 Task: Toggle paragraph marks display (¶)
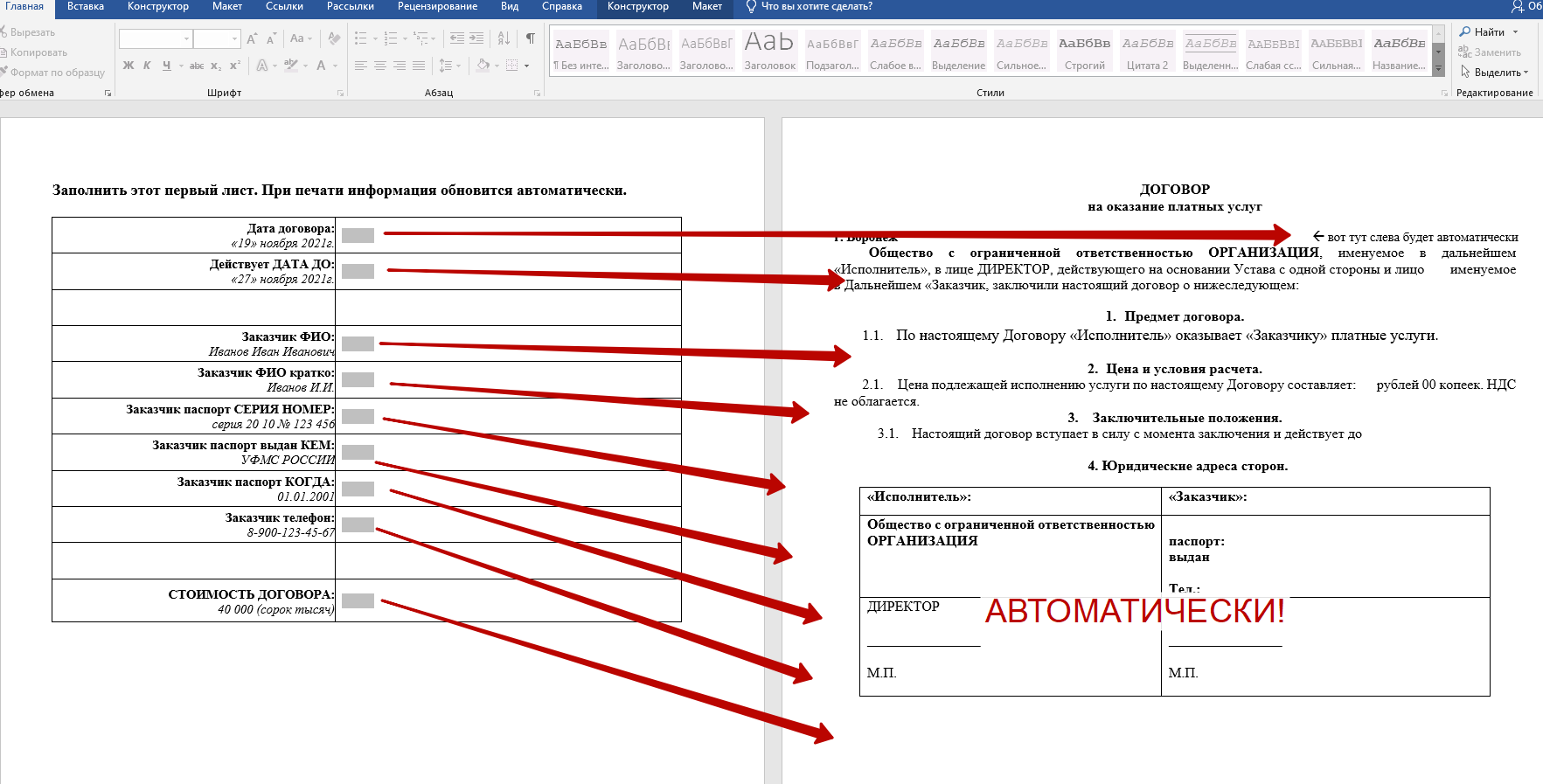530,38
